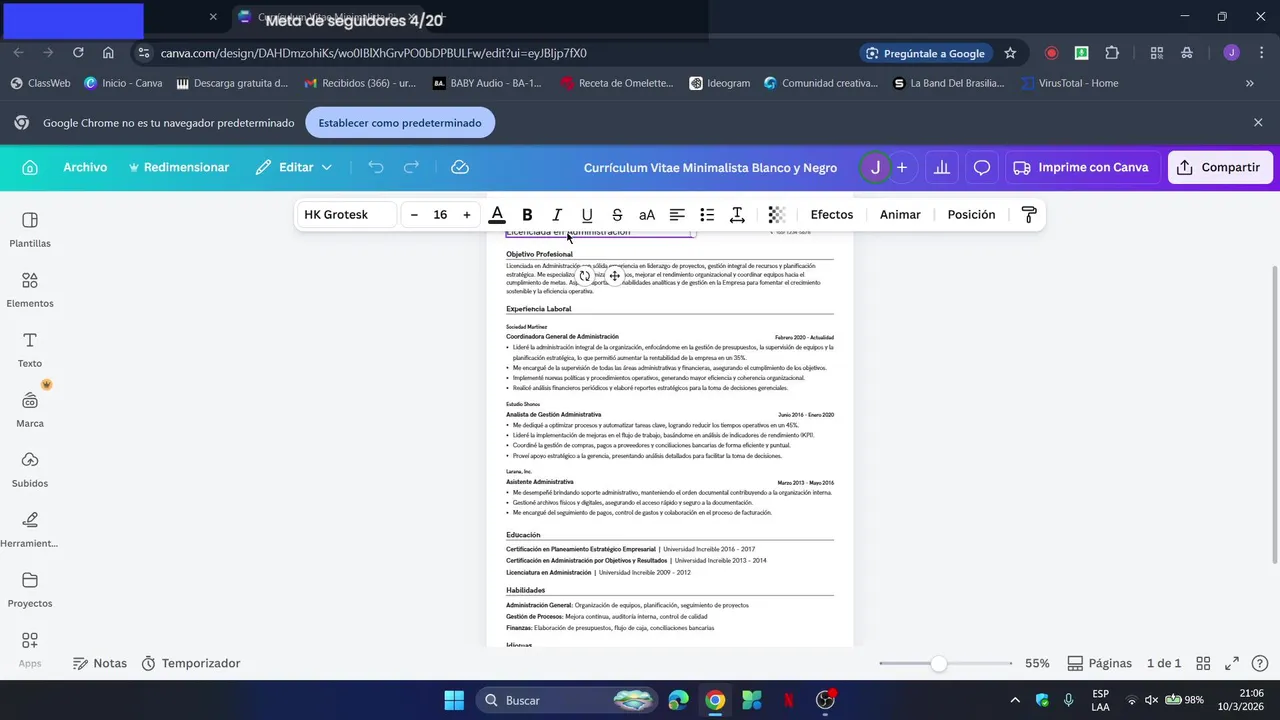Toggle strikethrough text formatting
The image size is (1280, 720).
pos(617,215)
